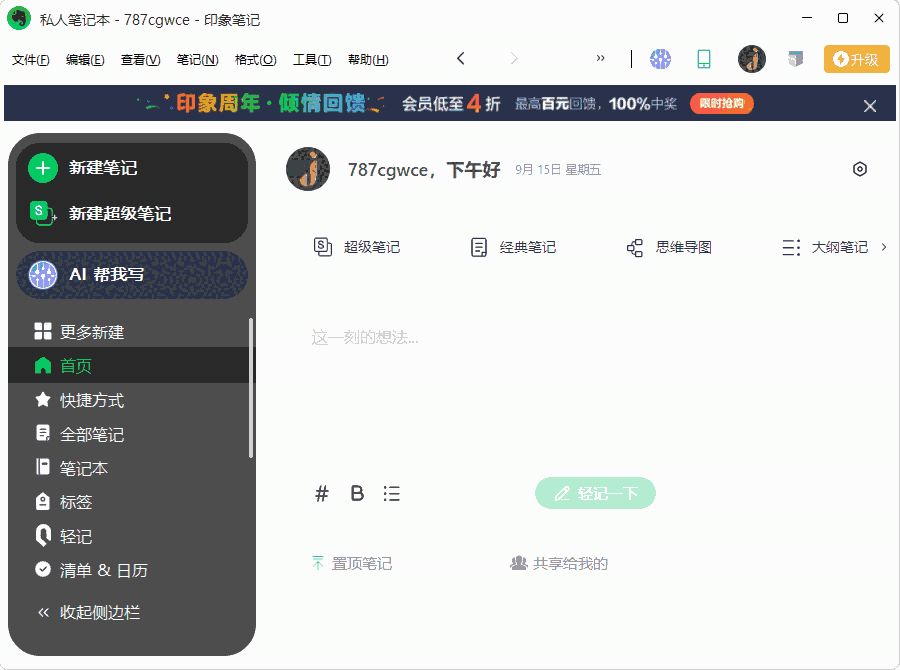This screenshot has width=900, height=670.
Task: Expand more toolbar options via the chevron
Action: [x=599, y=58]
